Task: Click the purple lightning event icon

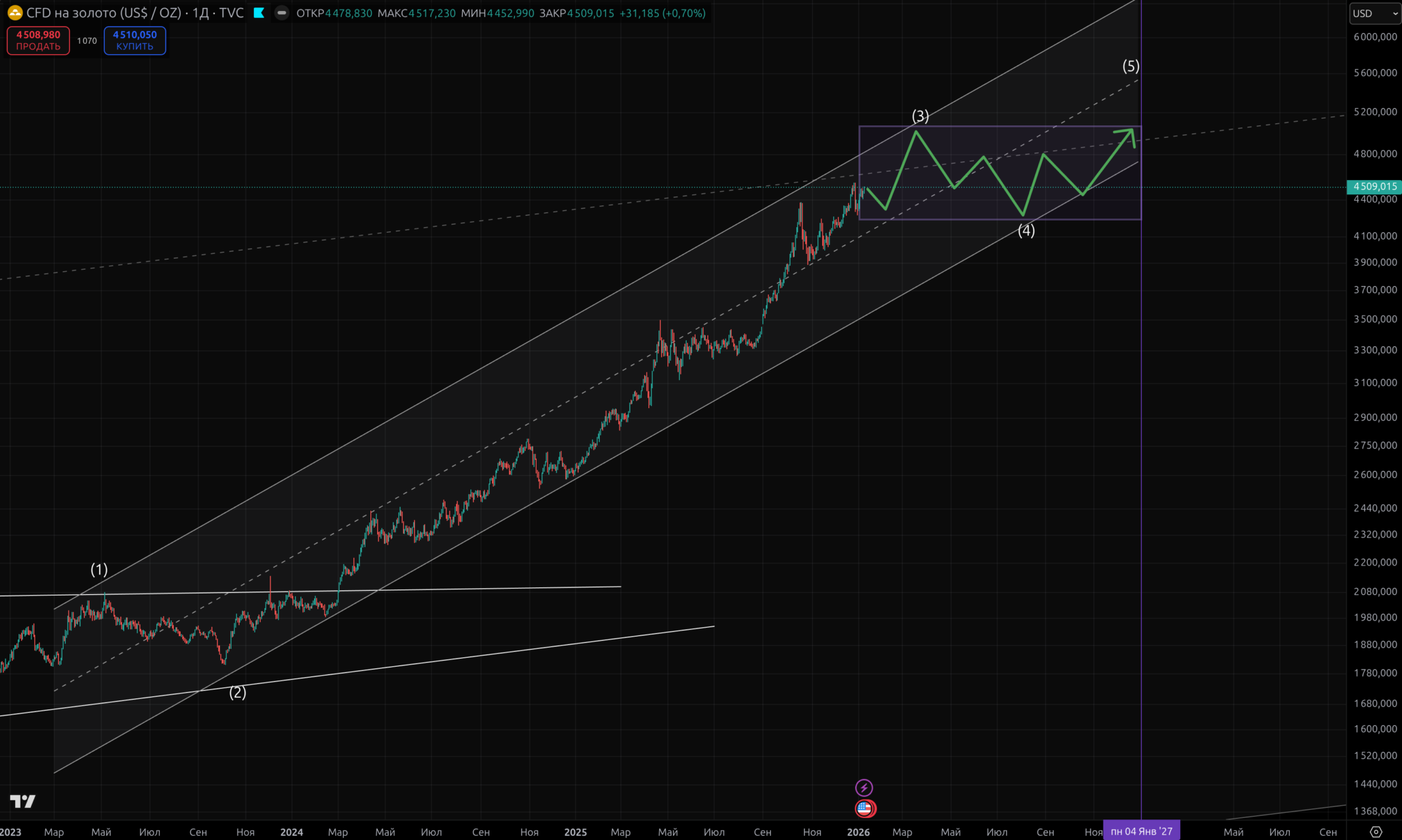Action: pos(864,787)
